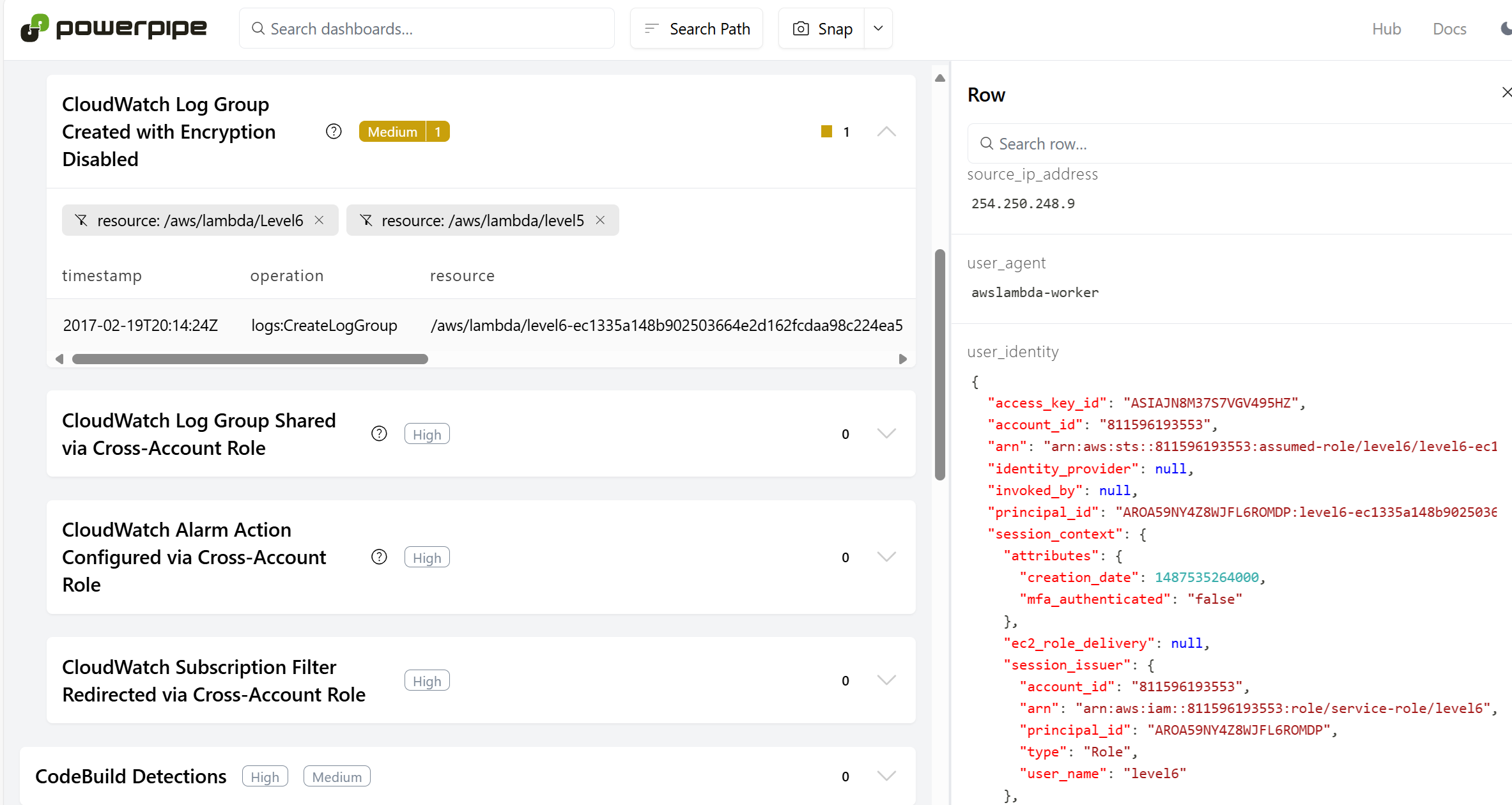Click the yellow alarm square indicator
Image resolution: width=1512 pixels, height=805 pixels.
pos(826,132)
